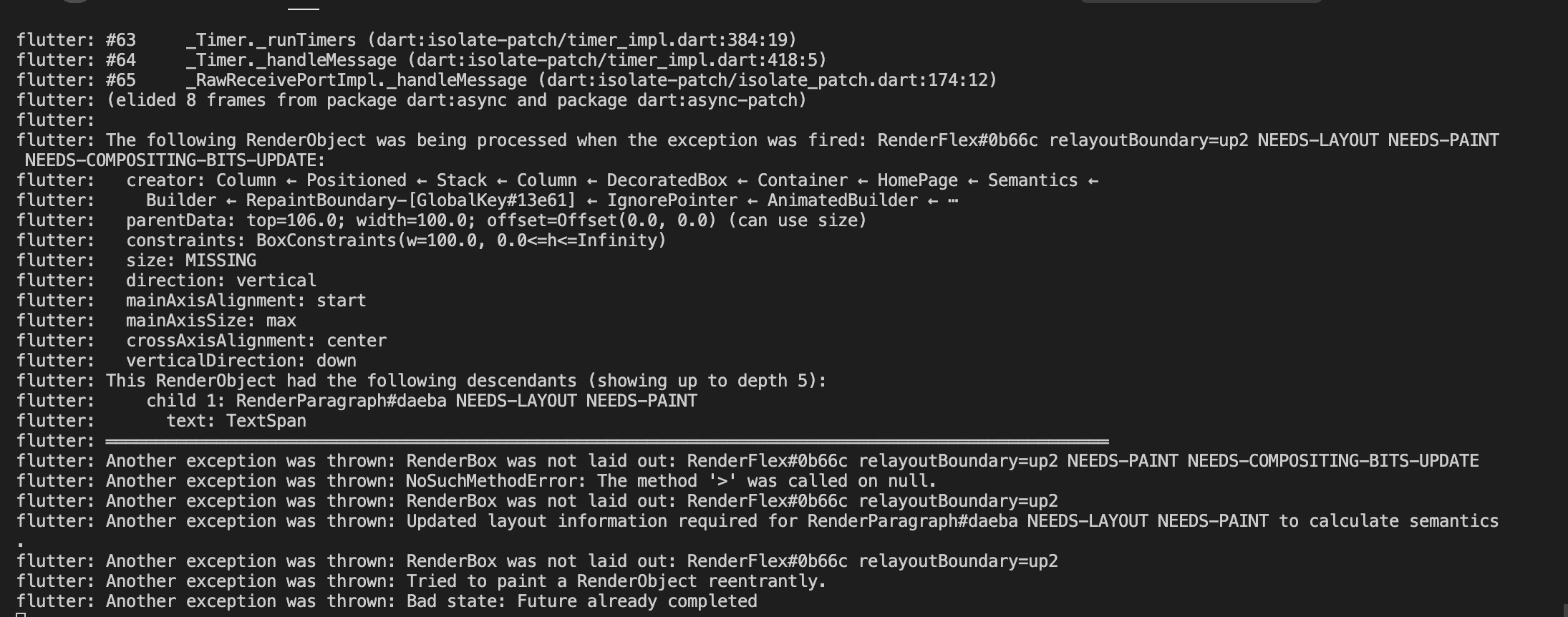Click the _Timer._runTimers stack frame text

coord(271,40)
